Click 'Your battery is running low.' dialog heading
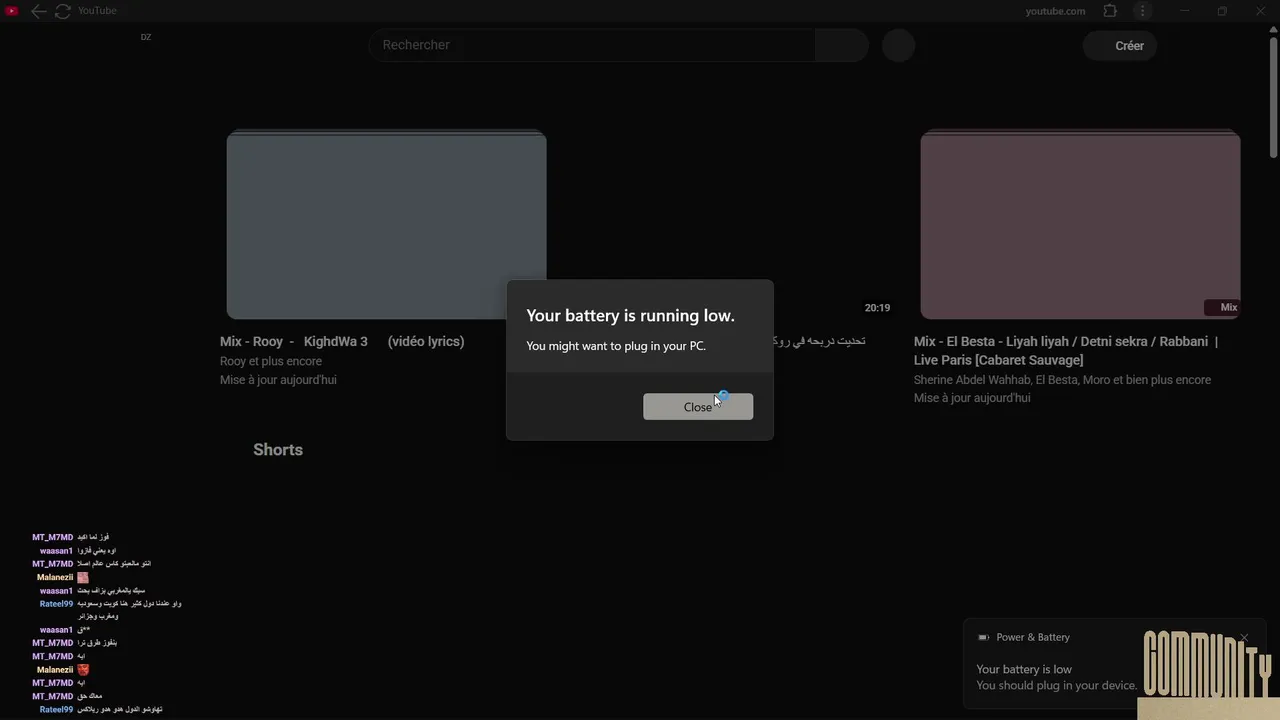The height and width of the screenshot is (720, 1280). point(631,315)
